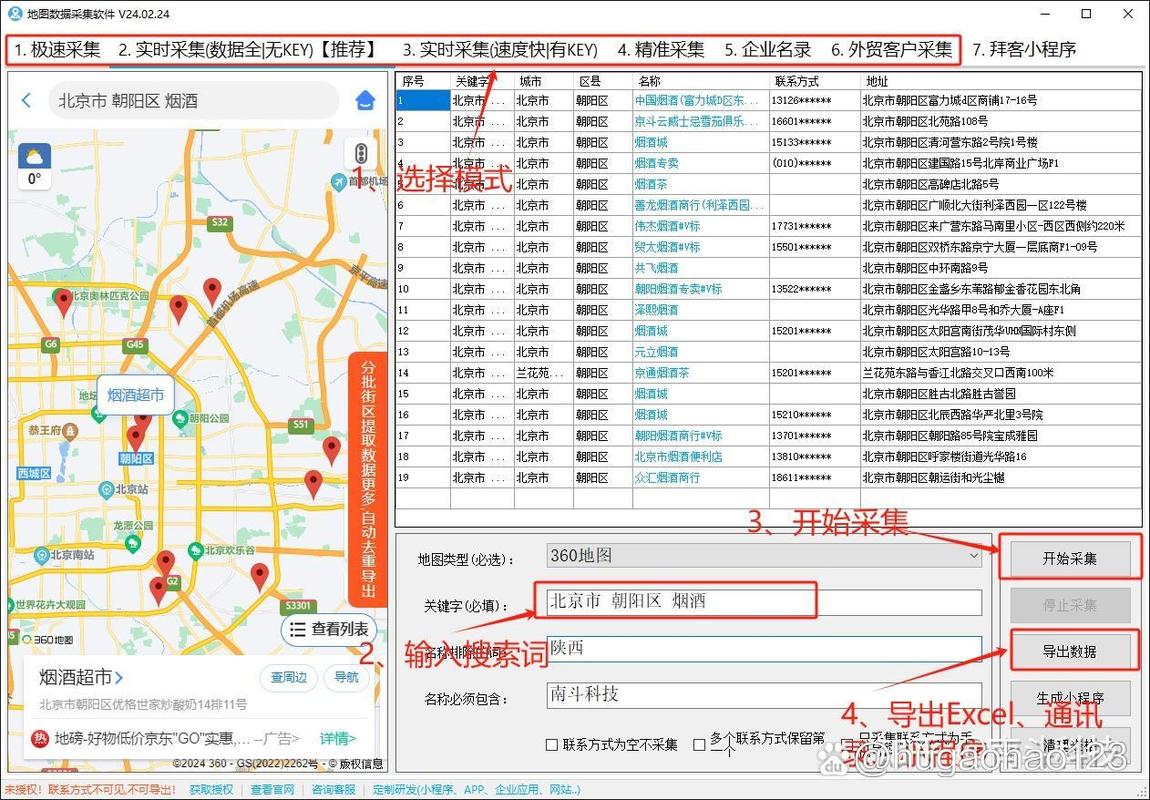Viewport: 1150px width, 800px height.
Task: Expand 烟酒超市 details chevron
Action: 119,677
